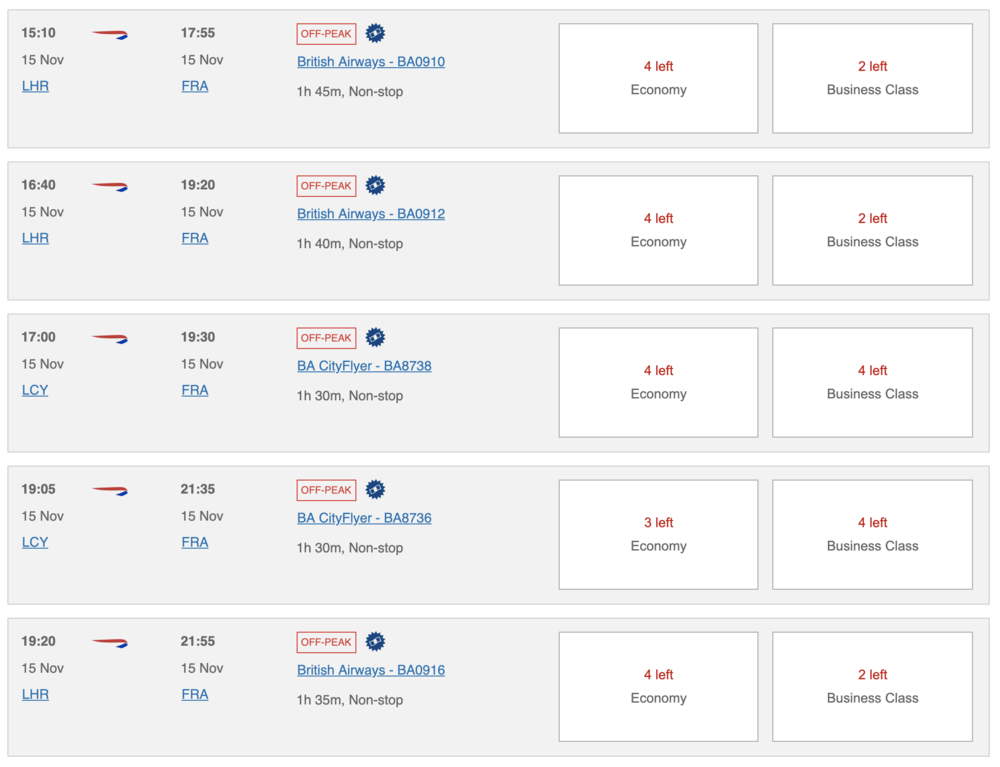The height and width of the screenshot is (767, 1000).
Task: Click the British Airways logo on the 17:00 flight
Action: pyautogui.click(x=110, y=338)
